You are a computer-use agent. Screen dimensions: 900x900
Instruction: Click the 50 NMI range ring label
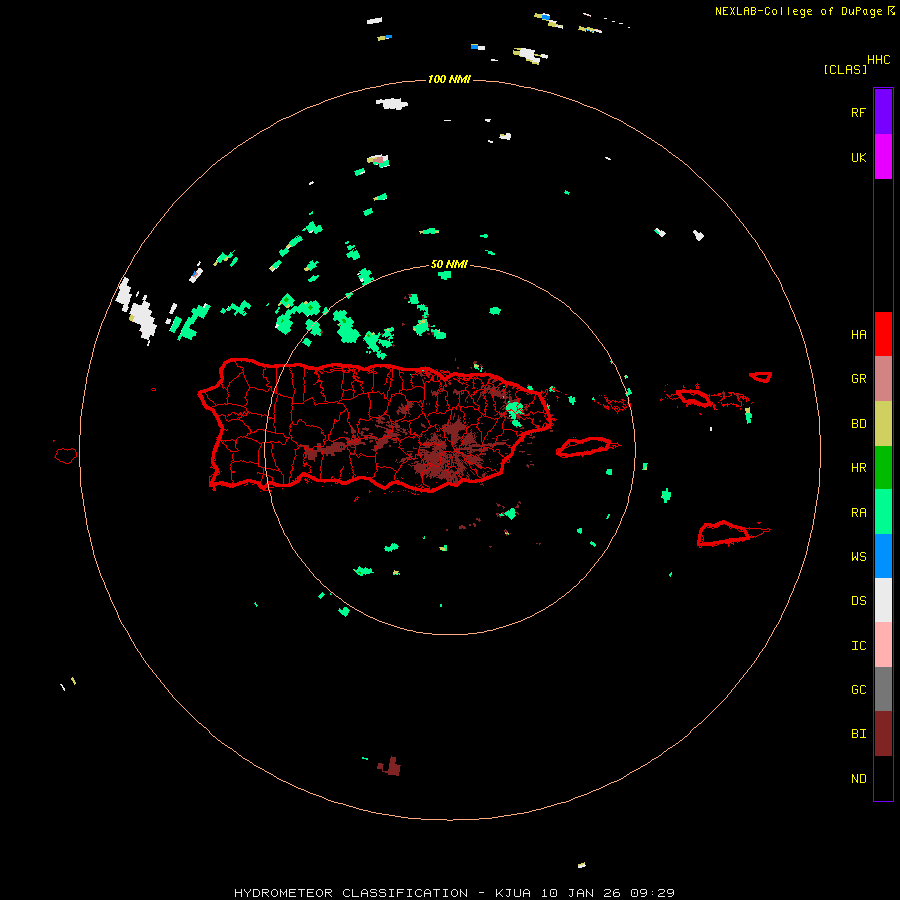point(449,264)
